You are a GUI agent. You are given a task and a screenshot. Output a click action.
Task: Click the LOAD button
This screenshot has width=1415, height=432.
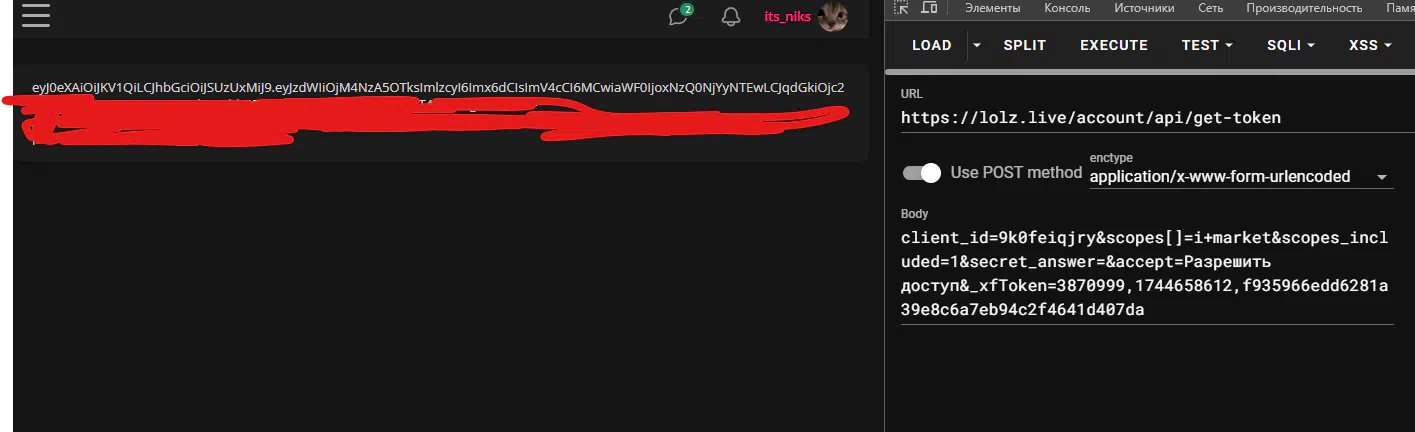(x=932, y=45)
